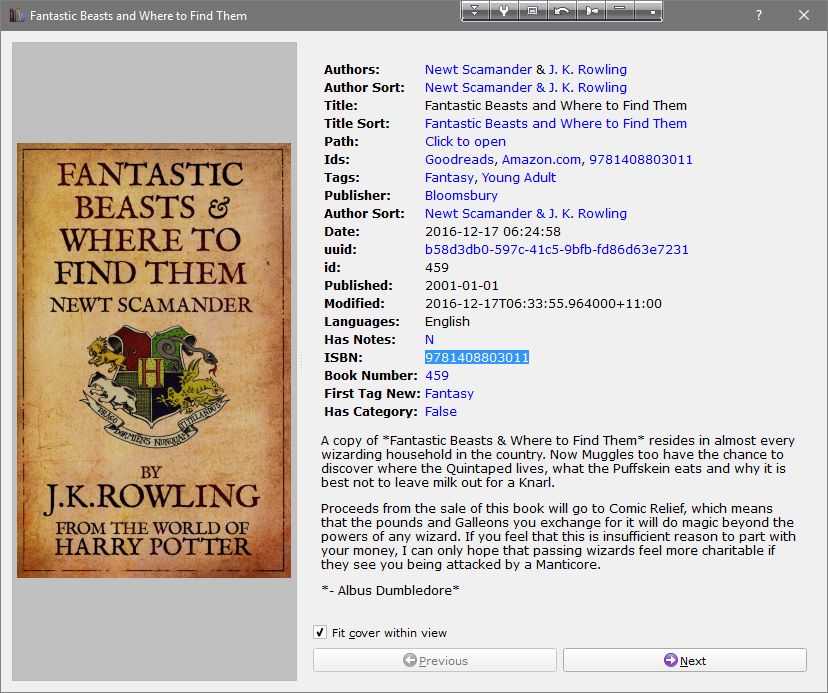Click the calibre books icon in title bar

coord(17,15)
